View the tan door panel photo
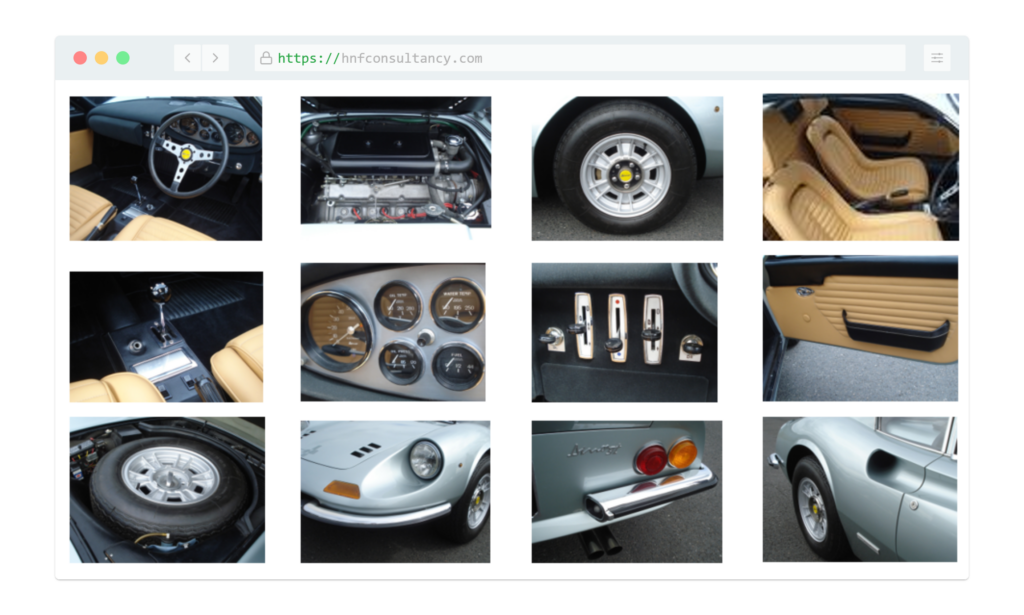Viewport: 1024px width, 615px height. 860,328
